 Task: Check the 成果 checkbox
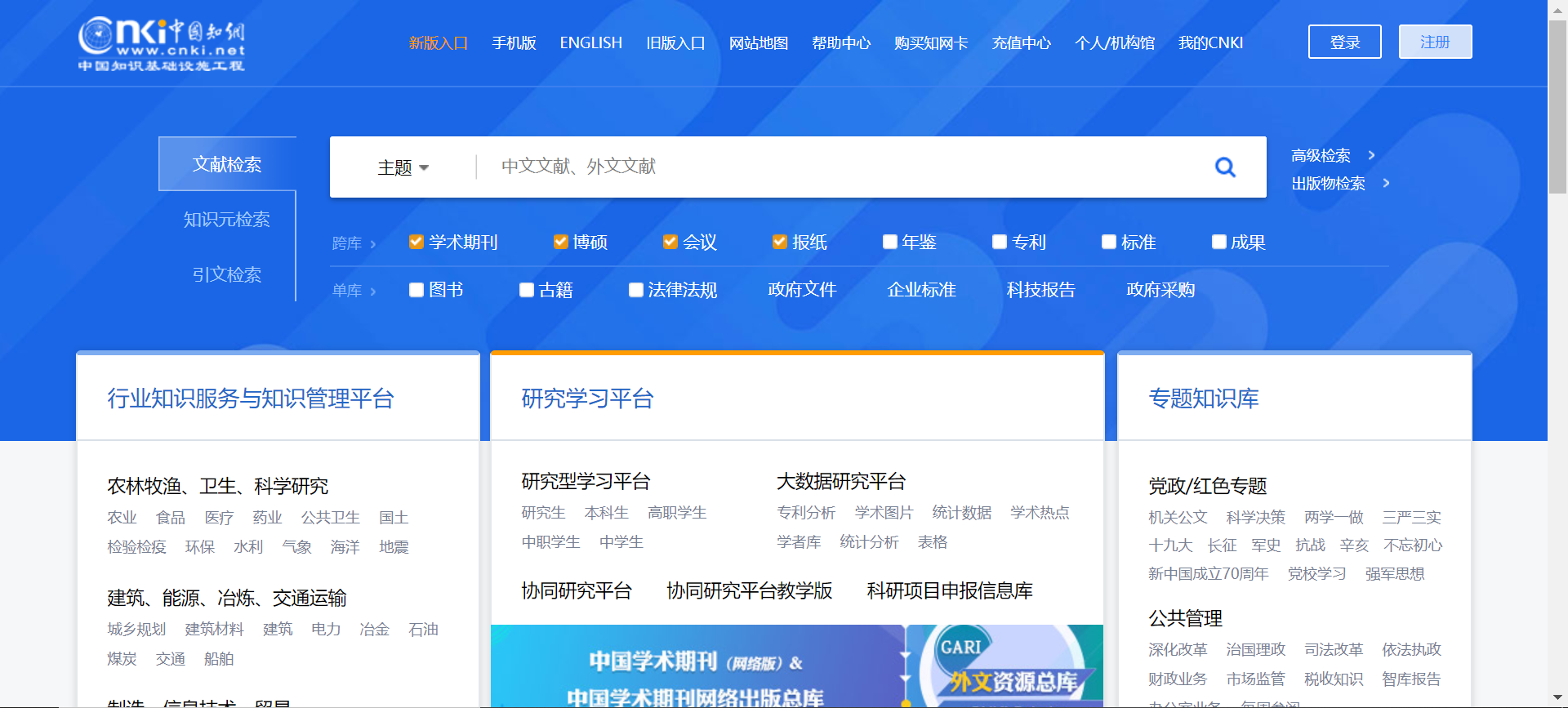(x=1219, y=242)
